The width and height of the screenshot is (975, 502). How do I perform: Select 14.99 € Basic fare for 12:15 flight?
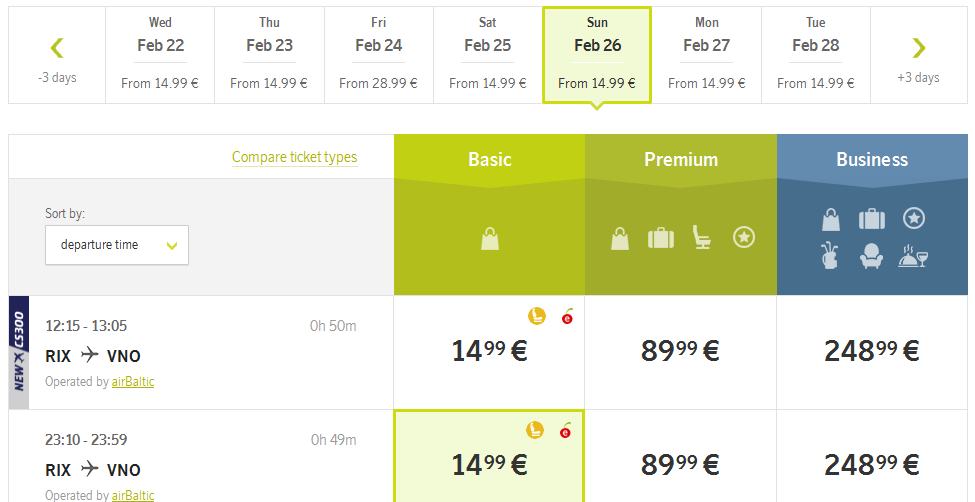pyautogui.click(x=489, y=352)
